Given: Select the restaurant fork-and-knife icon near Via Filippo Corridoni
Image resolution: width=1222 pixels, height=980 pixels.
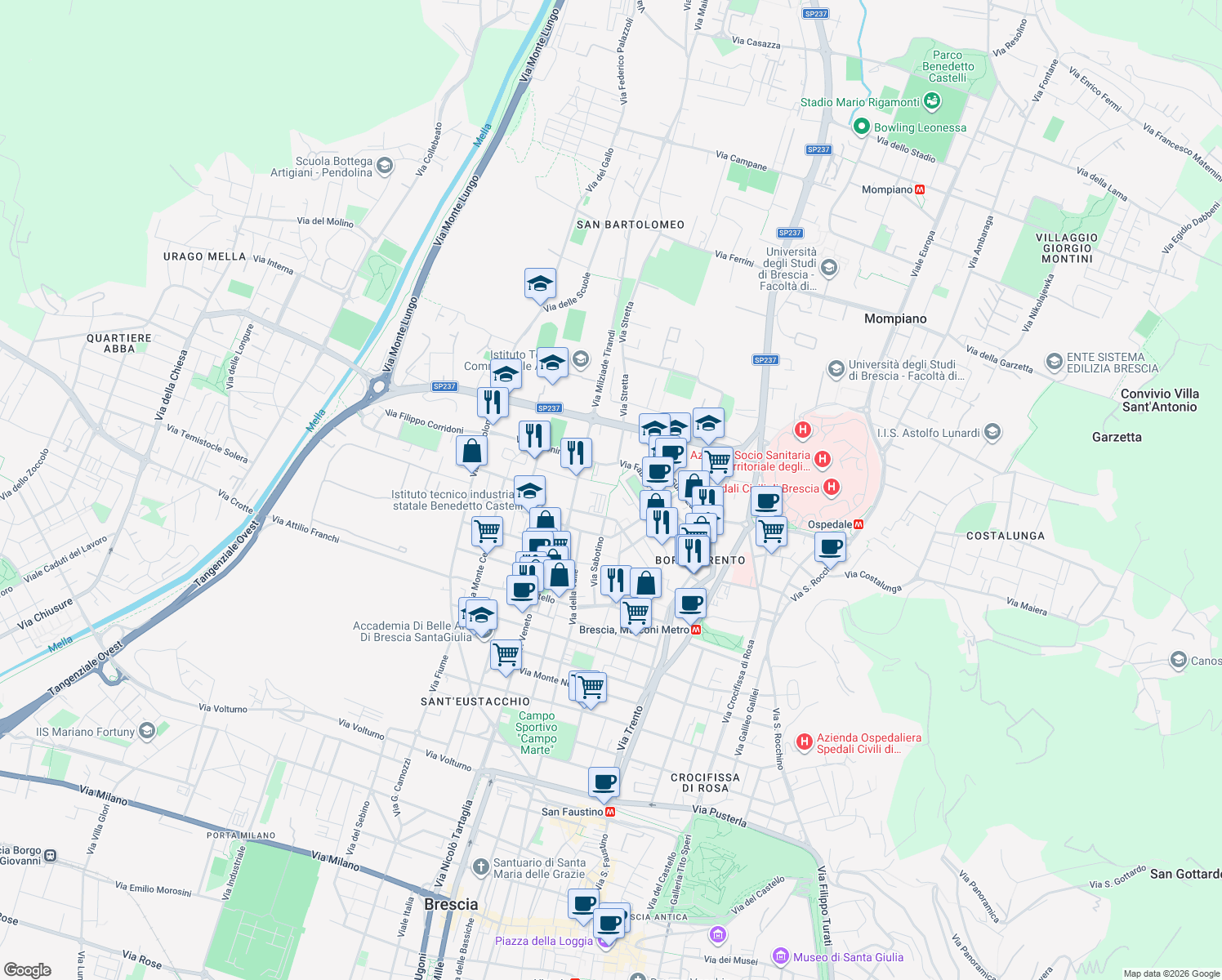Looking at the screenshot, I should (x=493, y=400).
